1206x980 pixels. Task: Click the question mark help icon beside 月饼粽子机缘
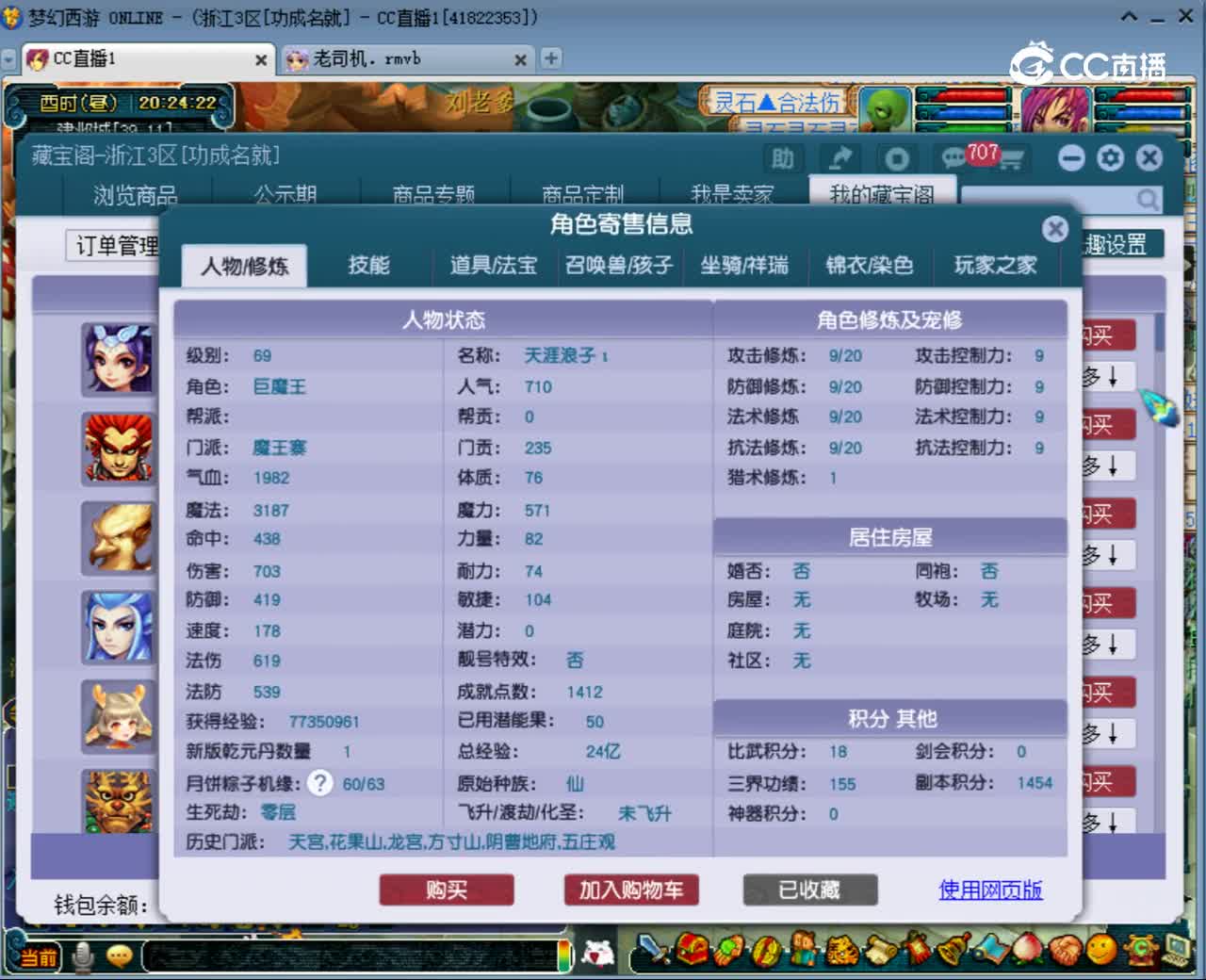[320, 783]
